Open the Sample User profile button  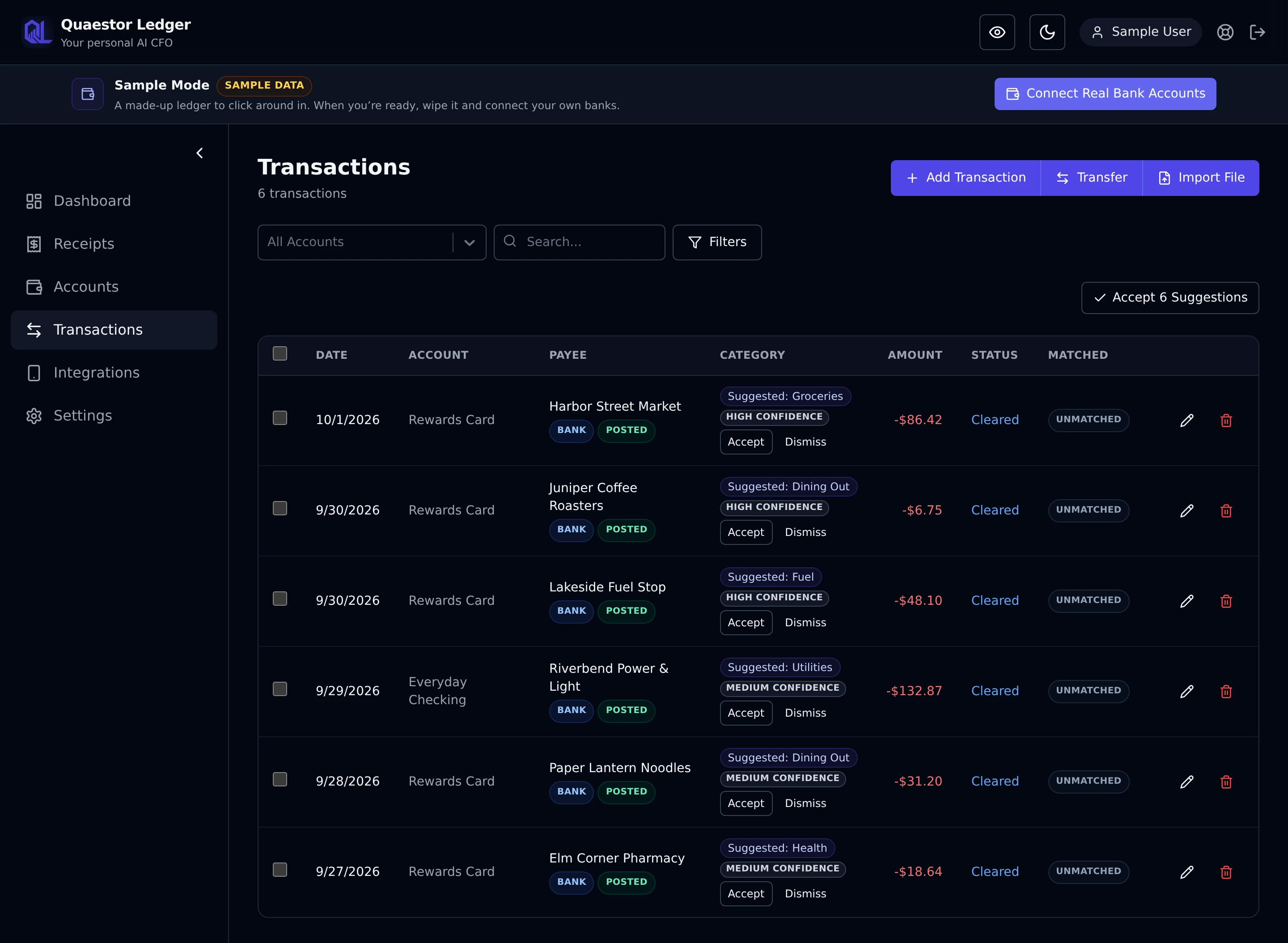(x=1140, y=32)
